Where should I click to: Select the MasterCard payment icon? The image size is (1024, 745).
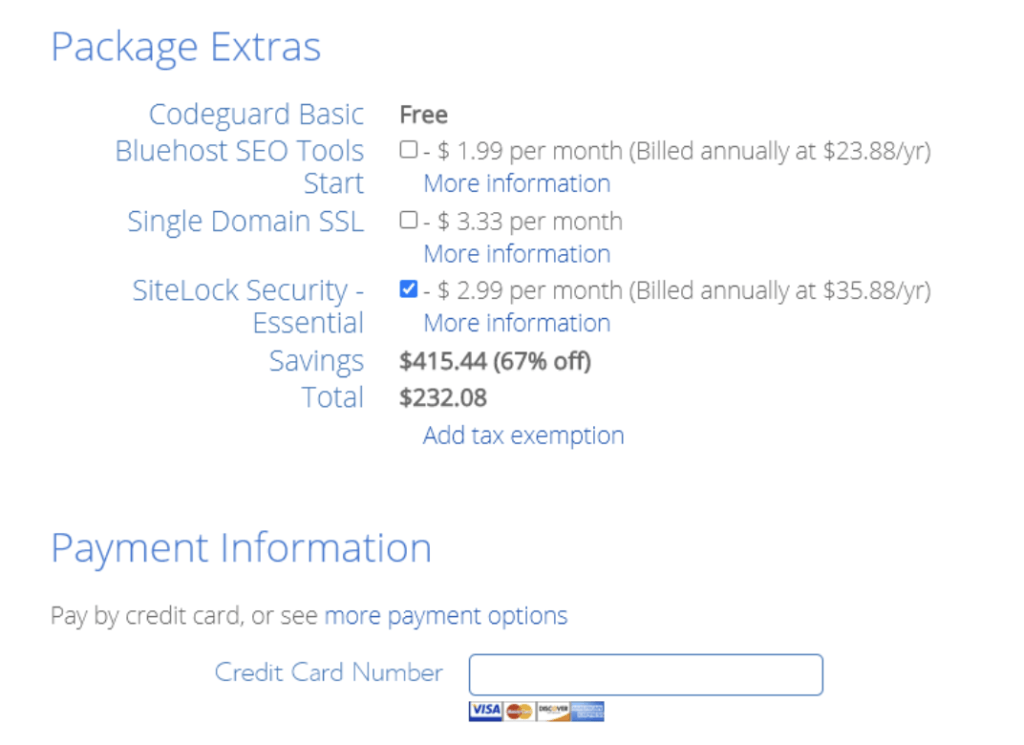[x=519, y=711]
